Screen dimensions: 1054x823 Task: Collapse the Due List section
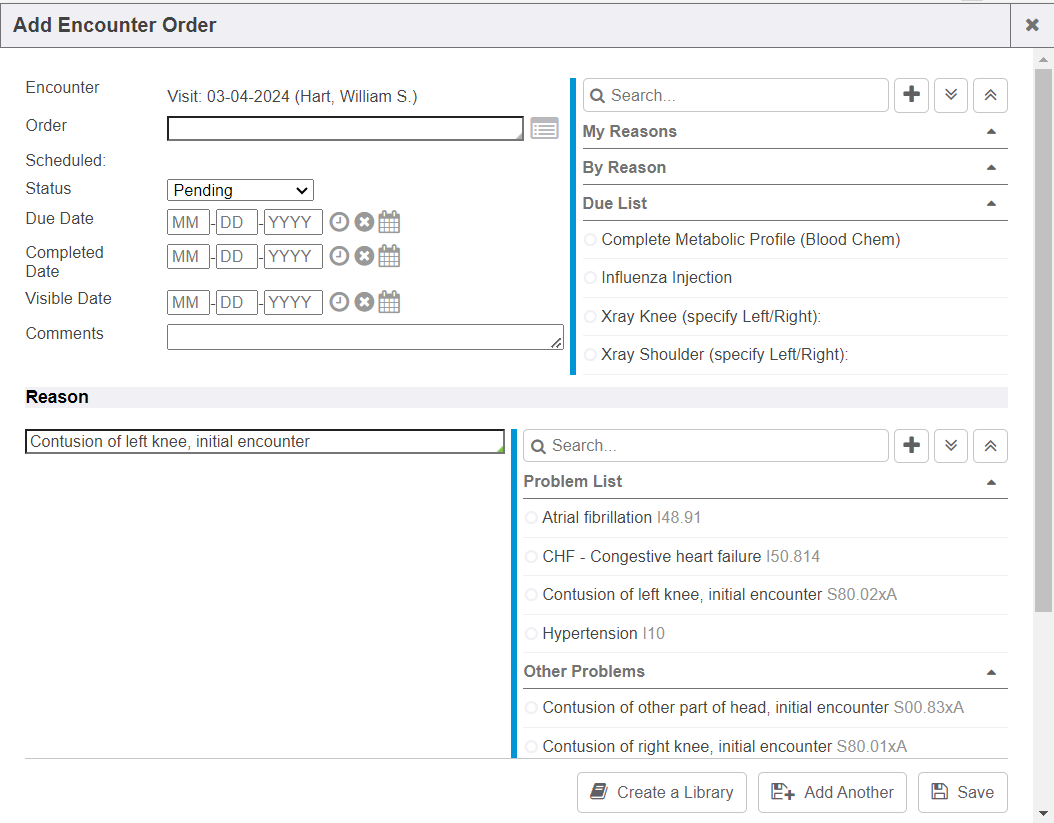pyautogui.click(x=991, y=203)
